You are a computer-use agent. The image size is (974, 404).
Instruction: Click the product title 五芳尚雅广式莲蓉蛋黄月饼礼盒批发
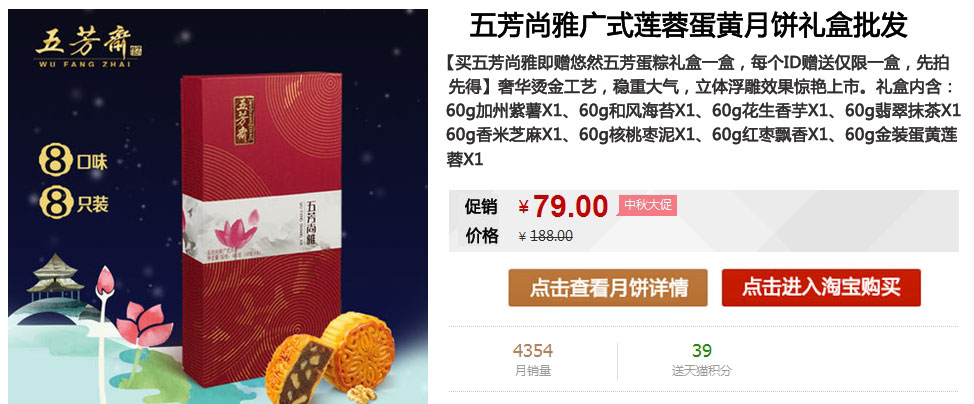pyautogui.click(x=688, y=25)
